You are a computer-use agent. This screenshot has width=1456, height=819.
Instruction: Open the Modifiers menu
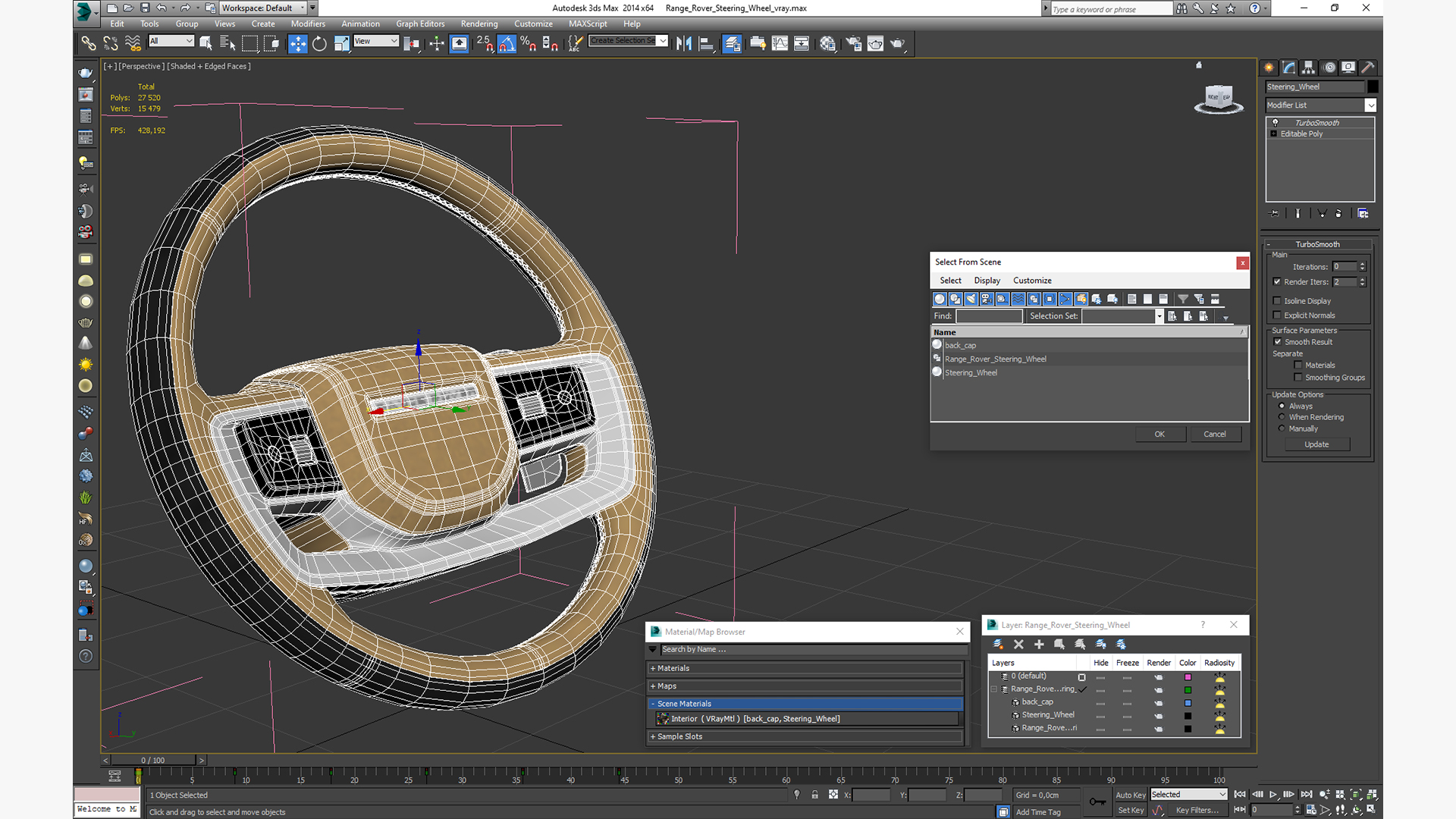308,24
